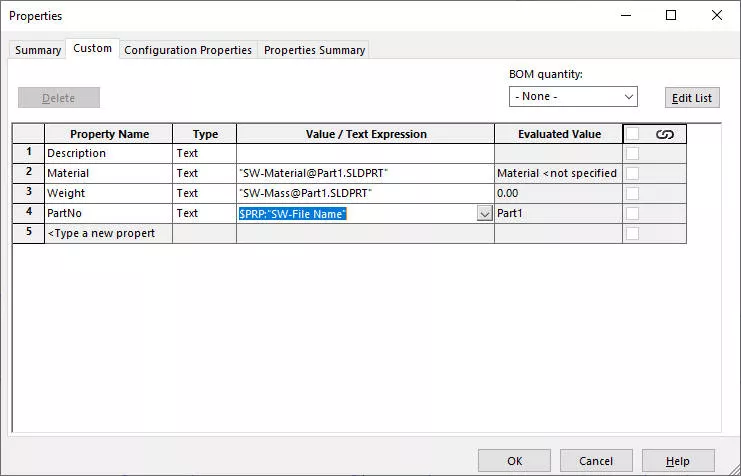The width and height of the screenshot is (741, 476).
Task: Click the Cancel button
Action: [x=596, y=461]
